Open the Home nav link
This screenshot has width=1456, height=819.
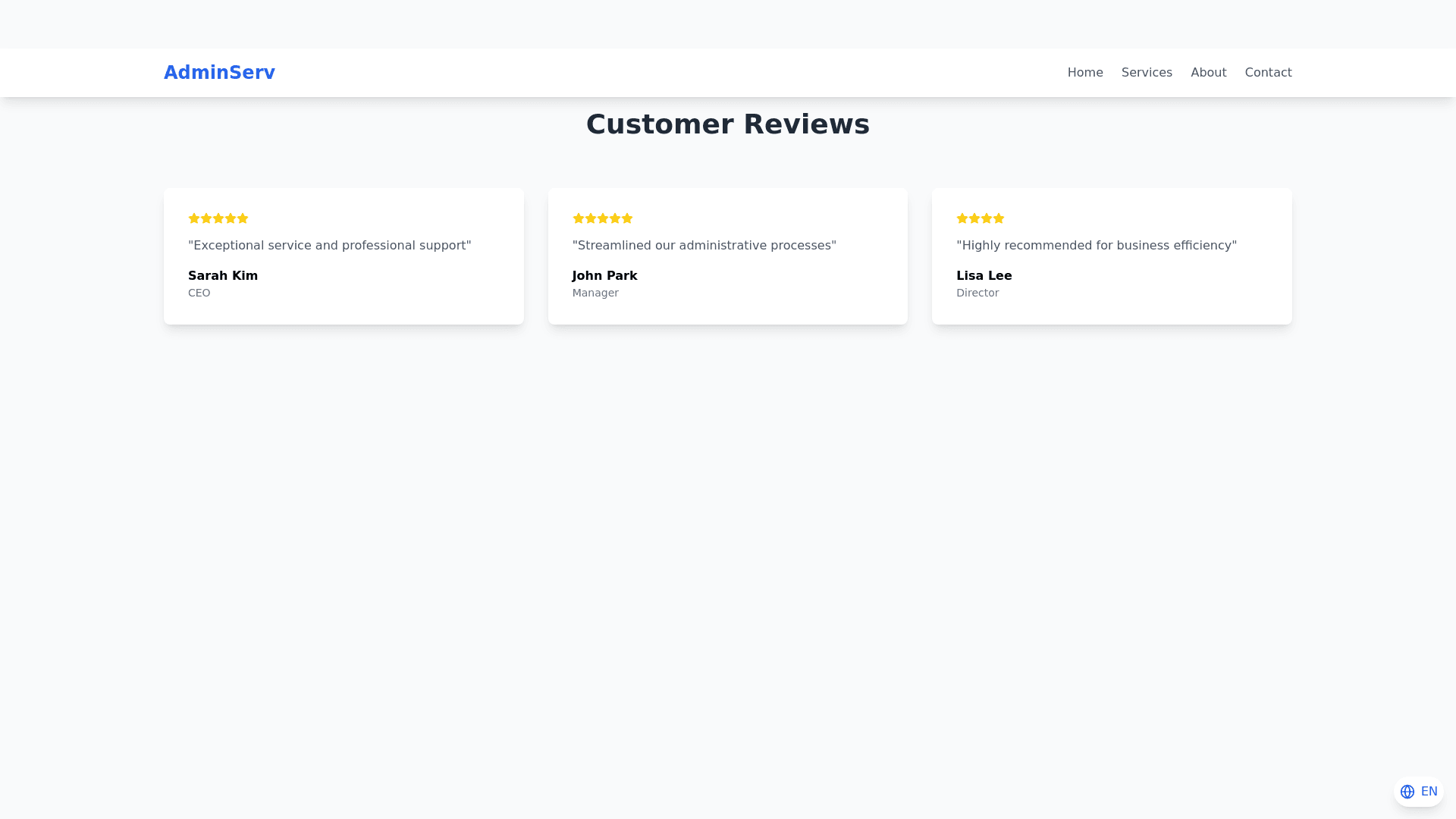[1085, 73]
